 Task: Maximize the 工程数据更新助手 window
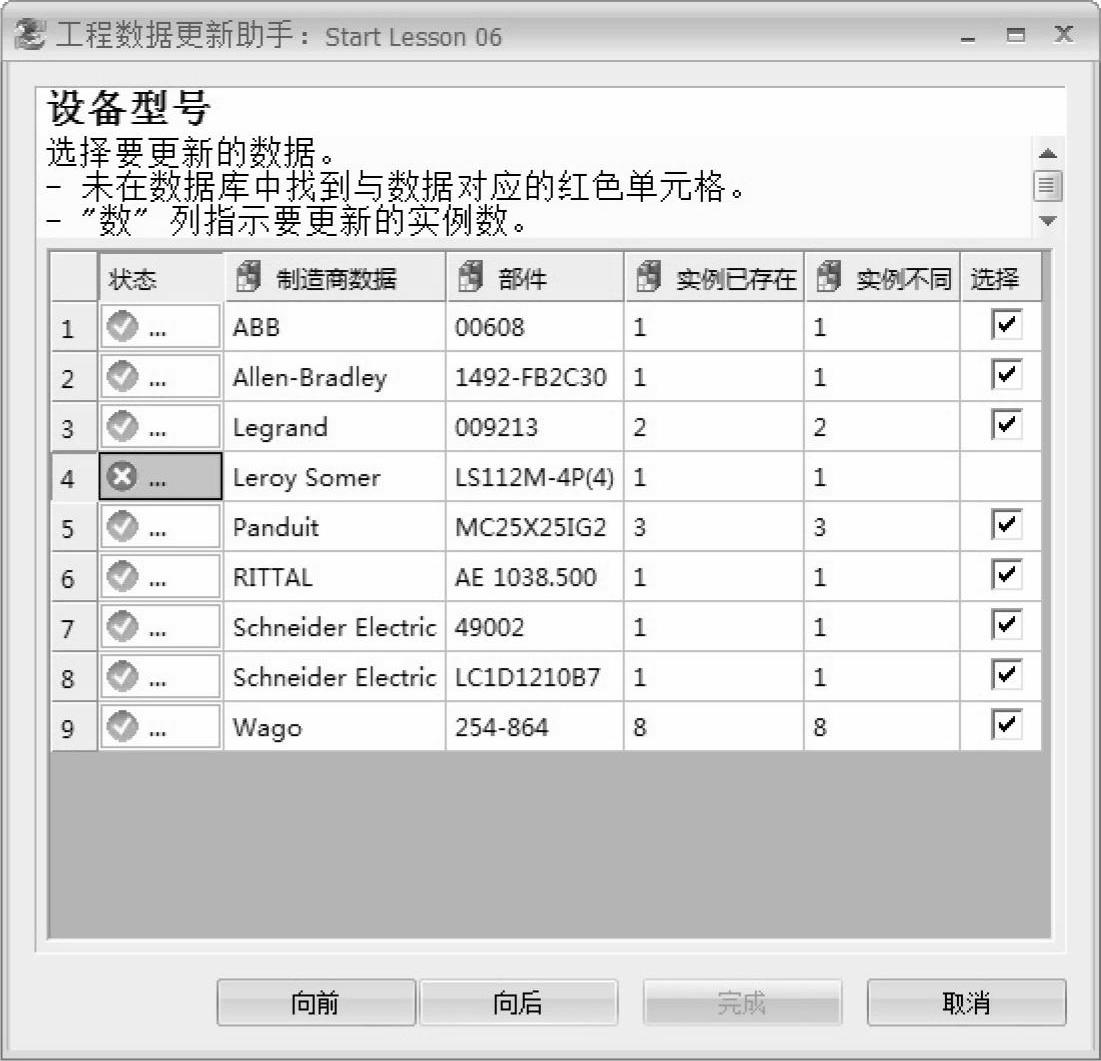1015,34
